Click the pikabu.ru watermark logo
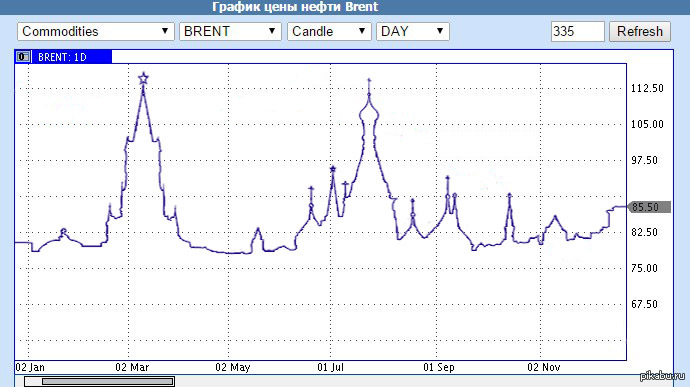 pos(662,375)
